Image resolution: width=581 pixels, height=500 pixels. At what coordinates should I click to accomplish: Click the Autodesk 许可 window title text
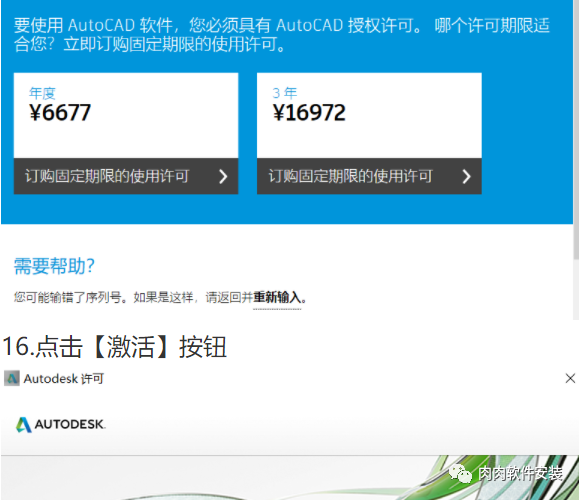click(64, 379)
